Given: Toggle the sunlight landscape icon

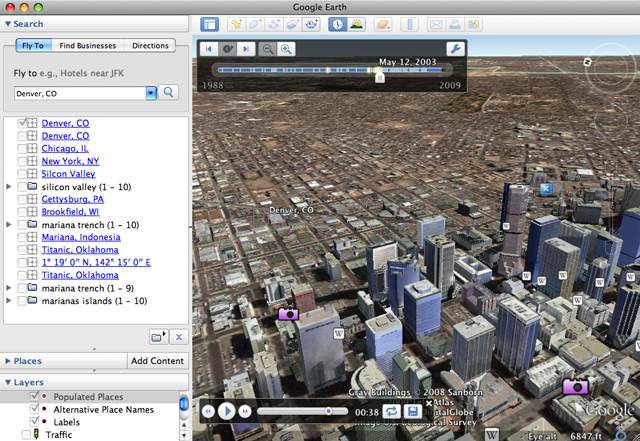Looking at the screenshot, I should pyautogui.click(x=357, y=24).
